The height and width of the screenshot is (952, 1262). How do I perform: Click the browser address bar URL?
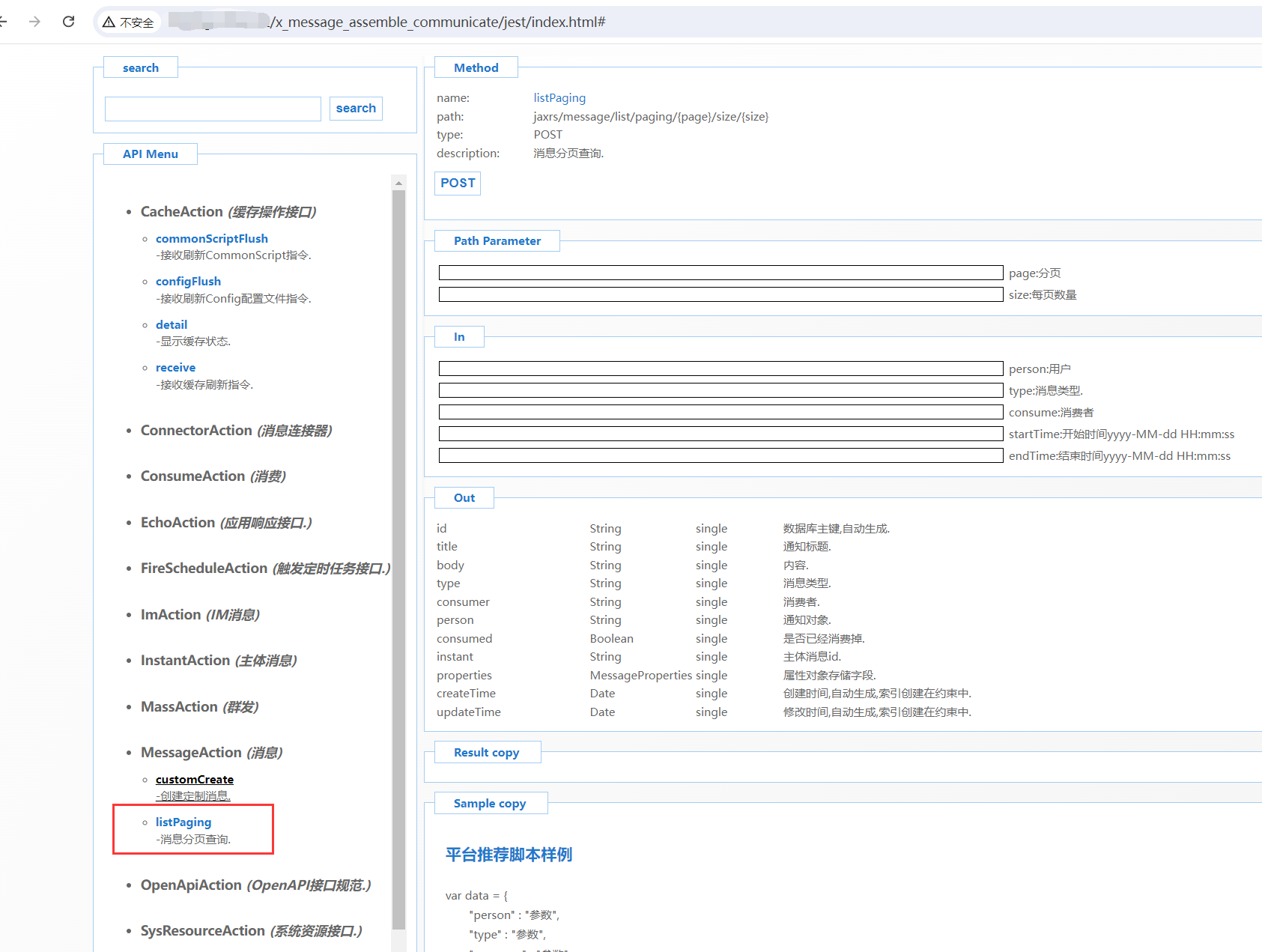[x=438, y=22]
